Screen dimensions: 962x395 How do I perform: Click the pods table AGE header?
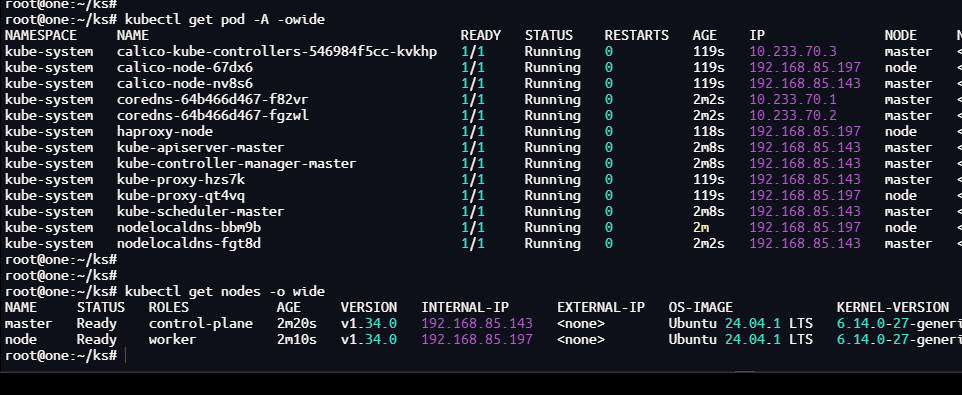tap(704, 36)
